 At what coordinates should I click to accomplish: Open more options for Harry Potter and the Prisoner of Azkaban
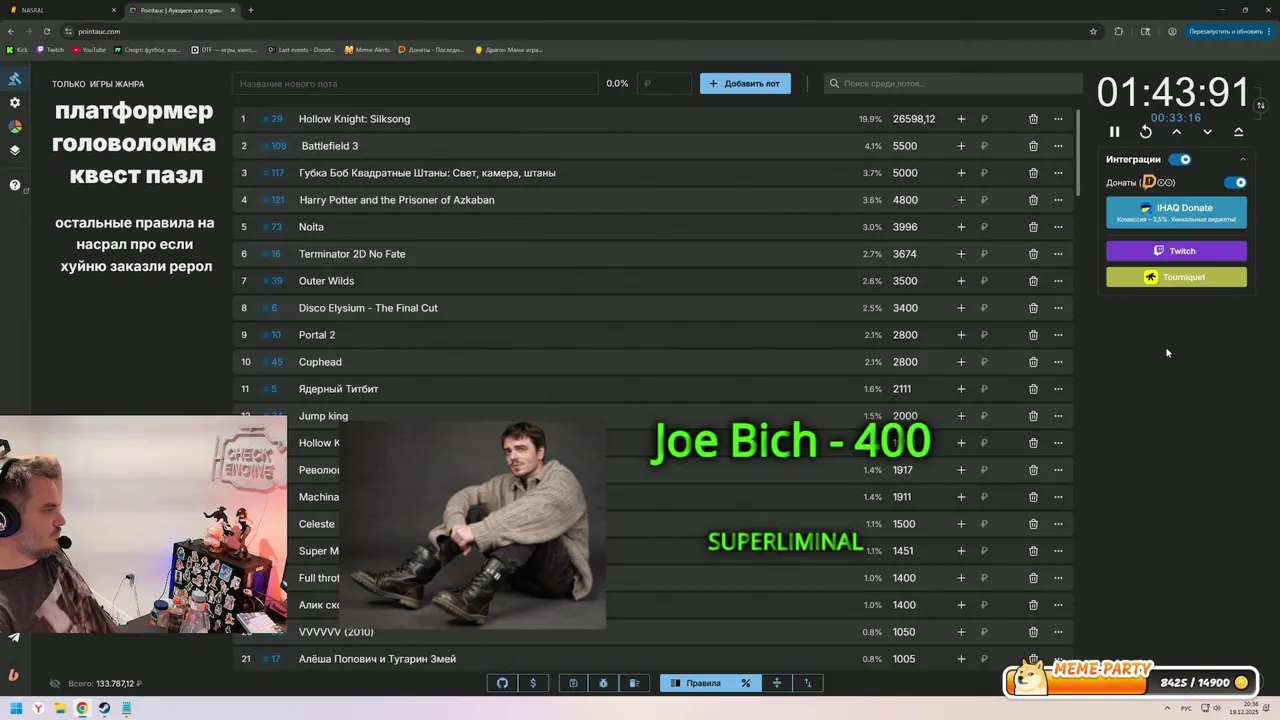[x=1058, y=200]
